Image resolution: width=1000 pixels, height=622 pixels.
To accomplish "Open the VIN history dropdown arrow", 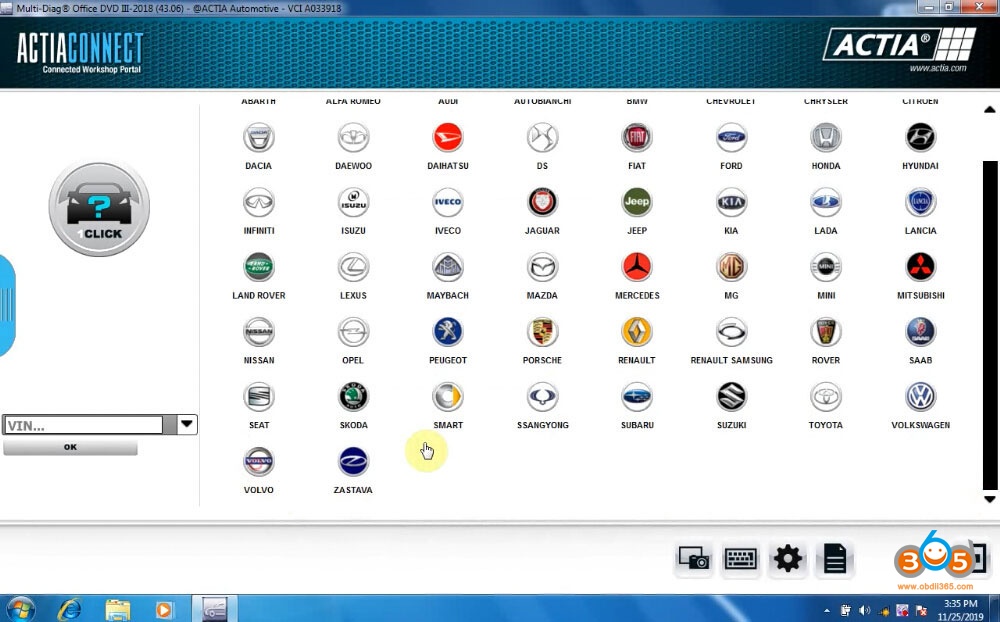I will click(186, 424).
